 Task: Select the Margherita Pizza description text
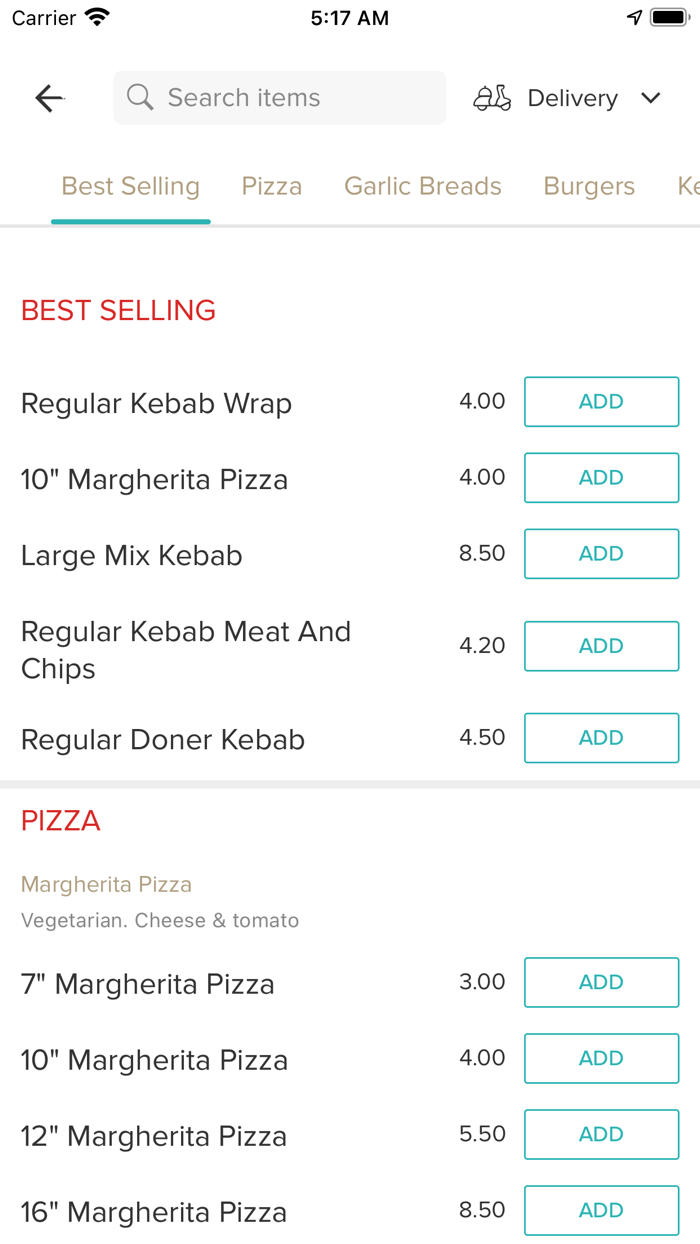[x=160, y=920]
